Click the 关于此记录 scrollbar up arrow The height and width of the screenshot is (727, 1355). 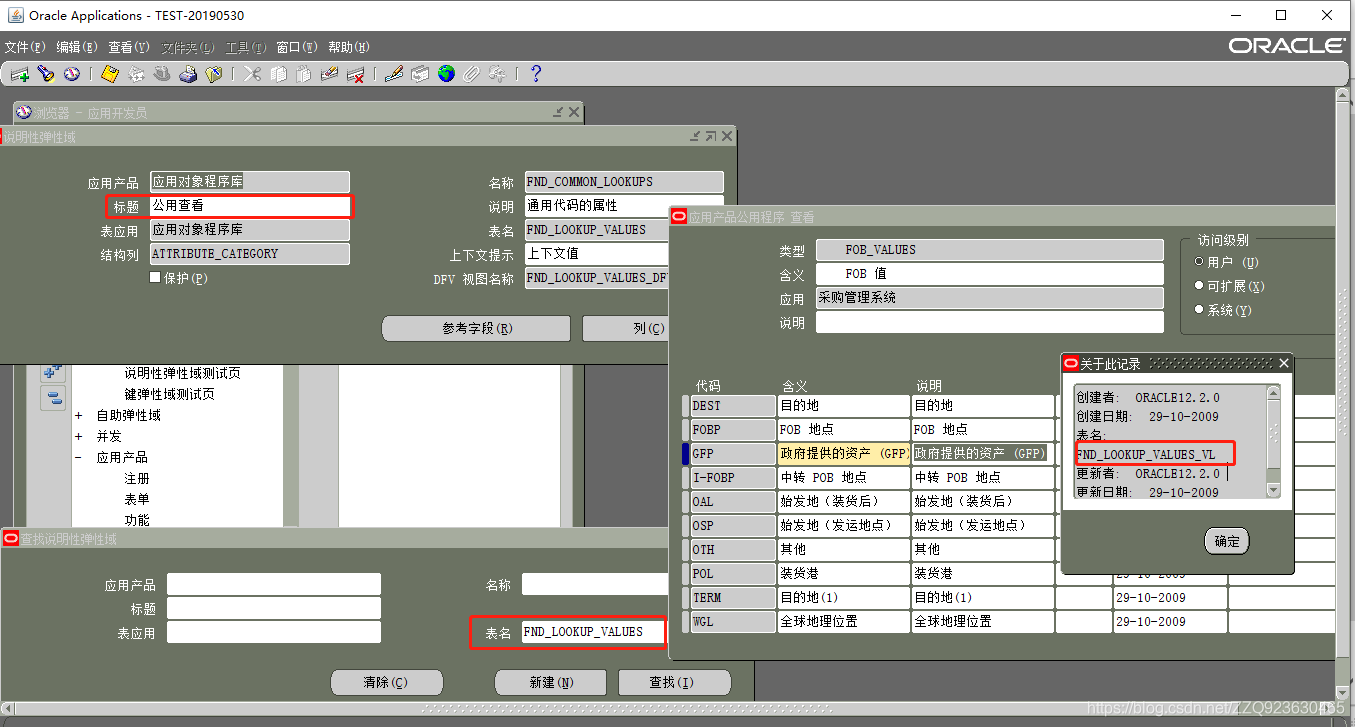tap(1273, 392)
